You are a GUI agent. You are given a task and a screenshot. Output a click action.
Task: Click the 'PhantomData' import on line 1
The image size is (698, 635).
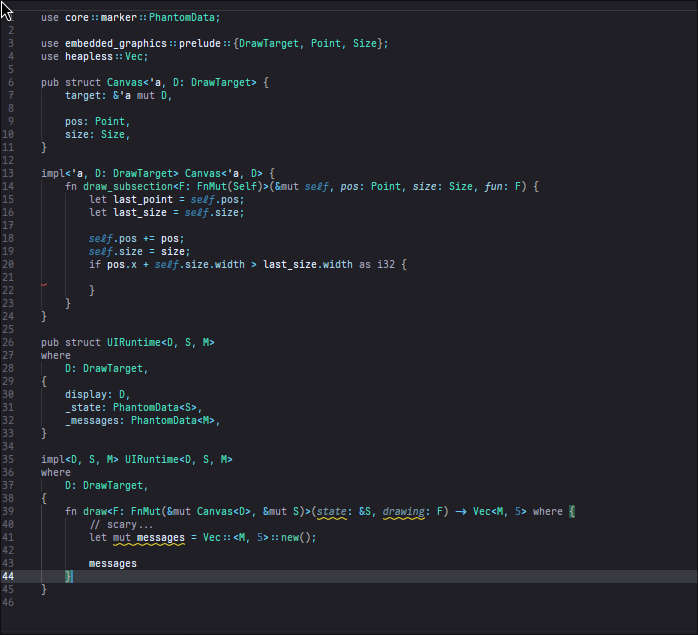pos(182,17)
